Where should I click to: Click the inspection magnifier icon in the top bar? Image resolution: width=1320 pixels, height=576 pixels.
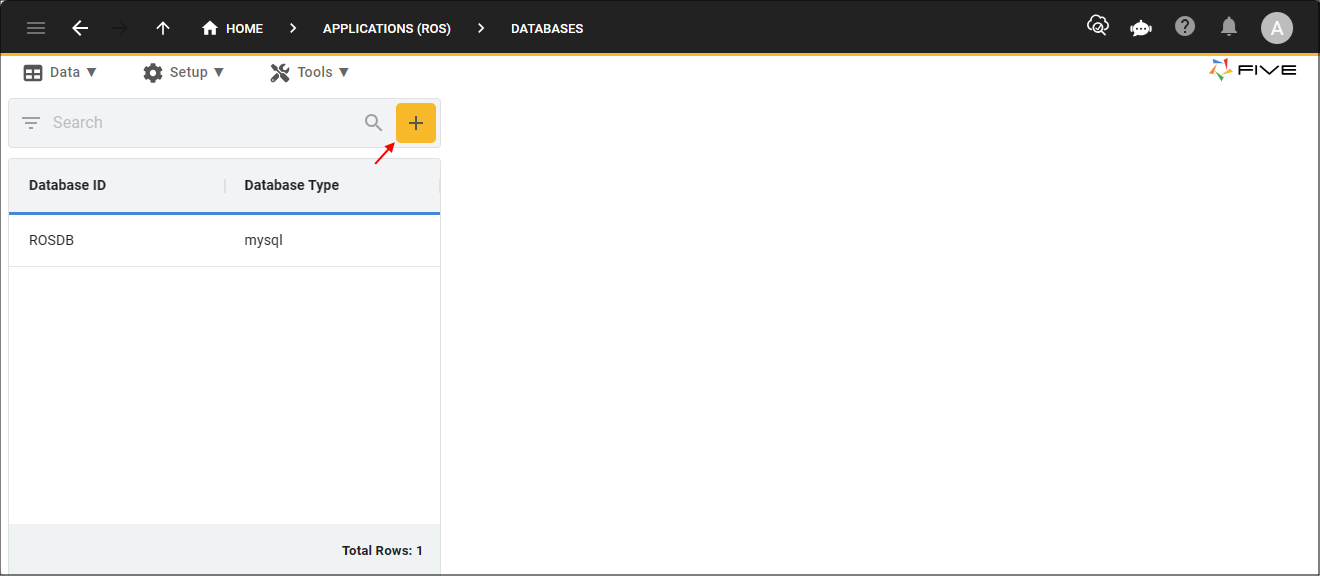[x=1097, y=26]
